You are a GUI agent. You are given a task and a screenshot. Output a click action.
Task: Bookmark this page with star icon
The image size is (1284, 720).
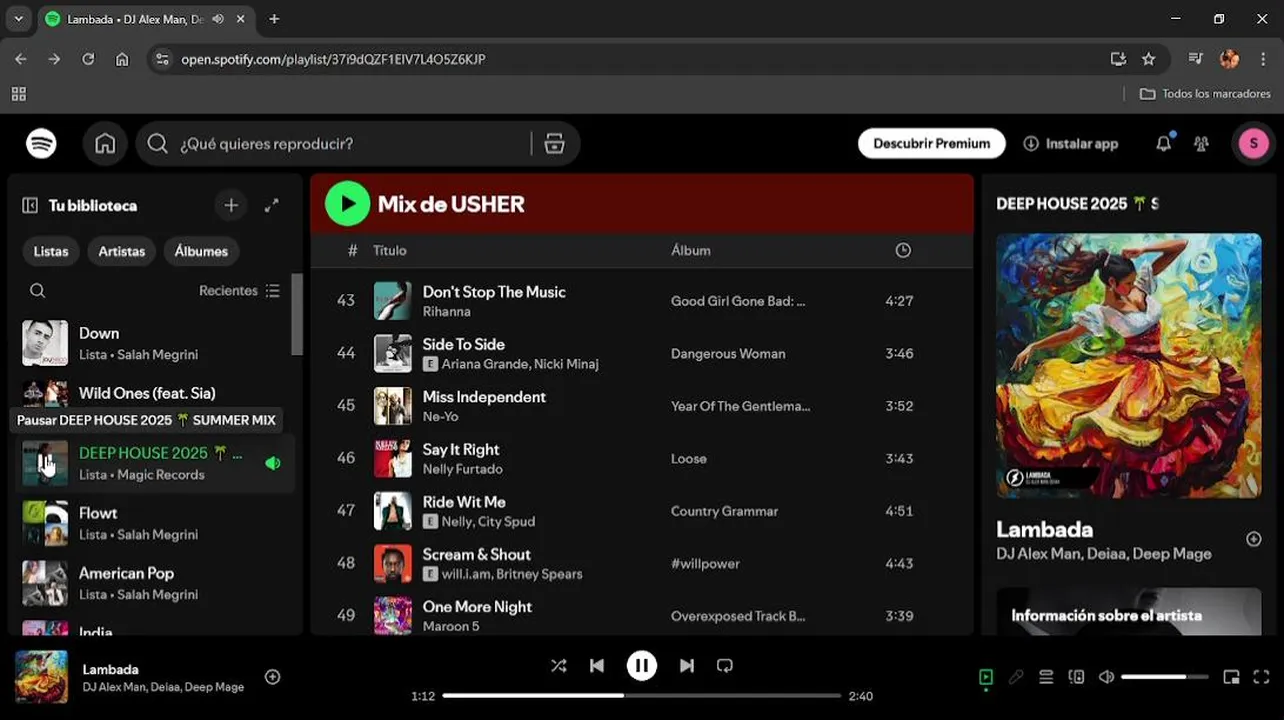[1148, 59]
